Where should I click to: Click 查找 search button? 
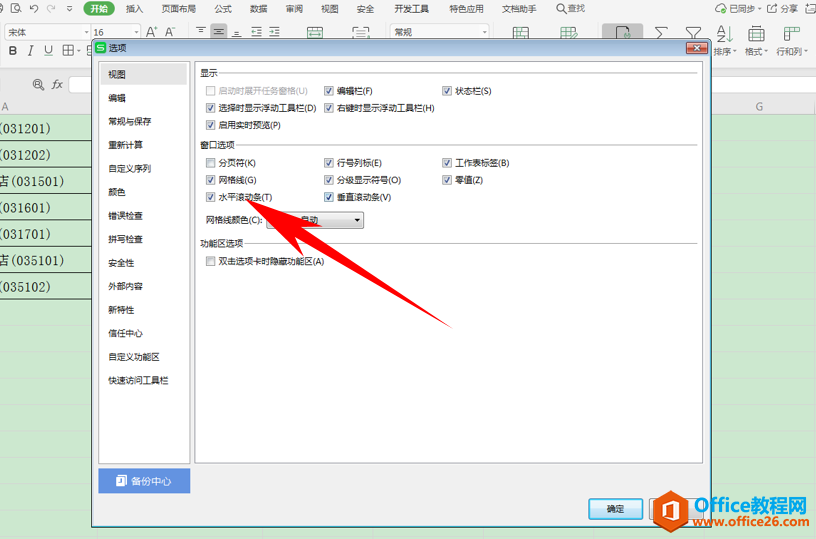coord(570,8)
